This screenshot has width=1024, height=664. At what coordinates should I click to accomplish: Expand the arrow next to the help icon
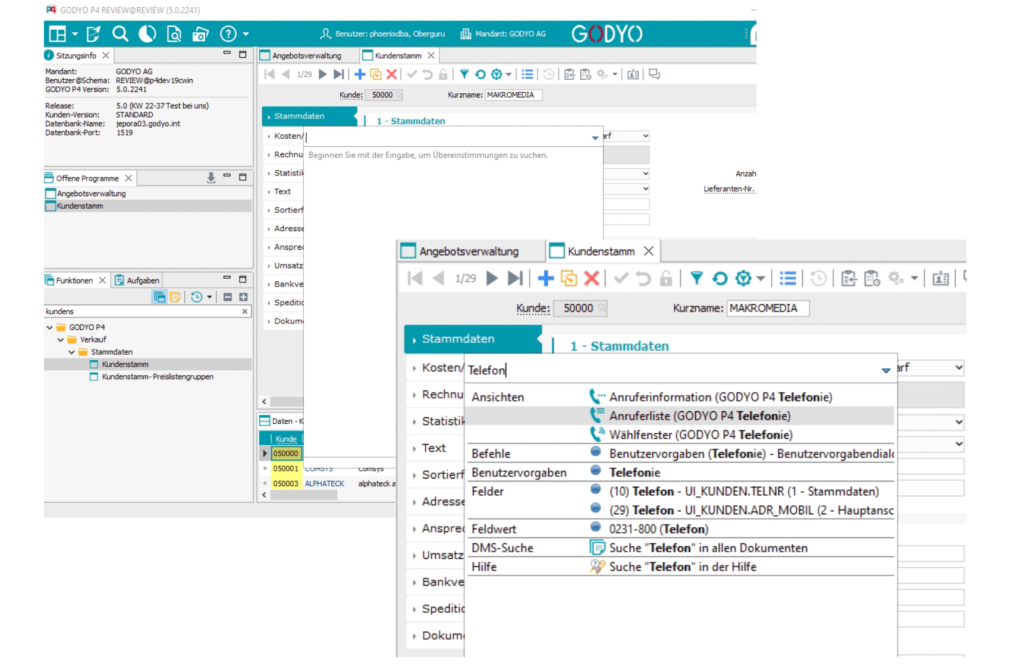click(246, 34)
